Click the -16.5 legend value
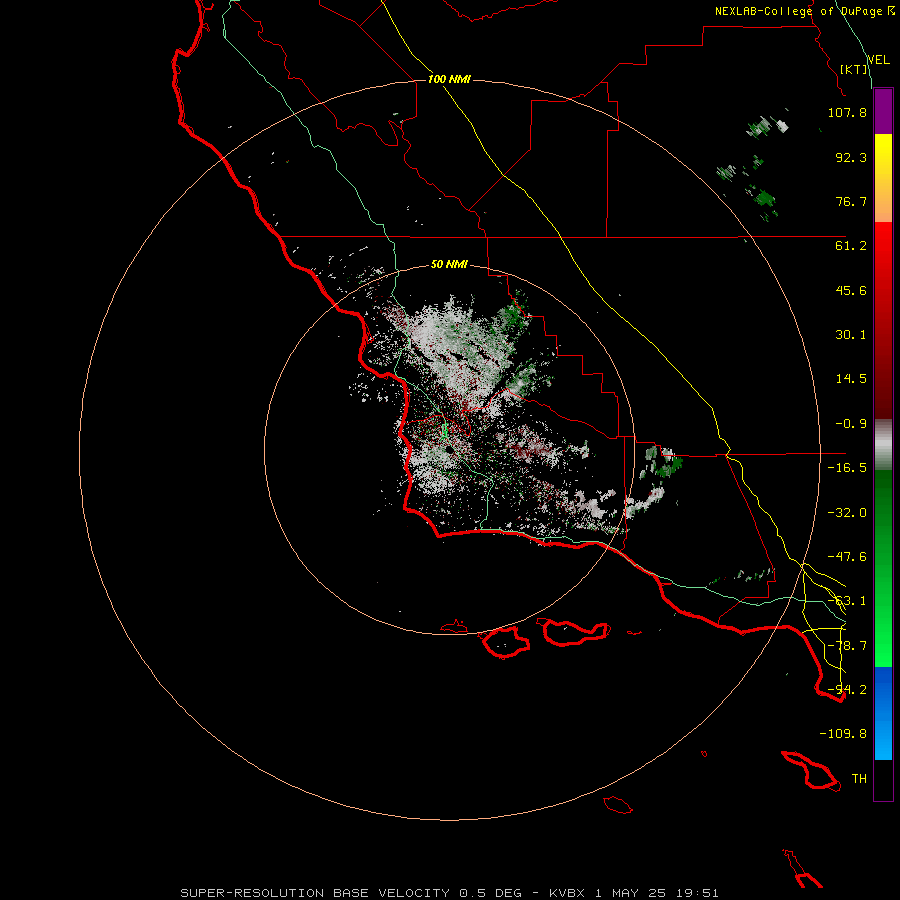 point(847,468)
